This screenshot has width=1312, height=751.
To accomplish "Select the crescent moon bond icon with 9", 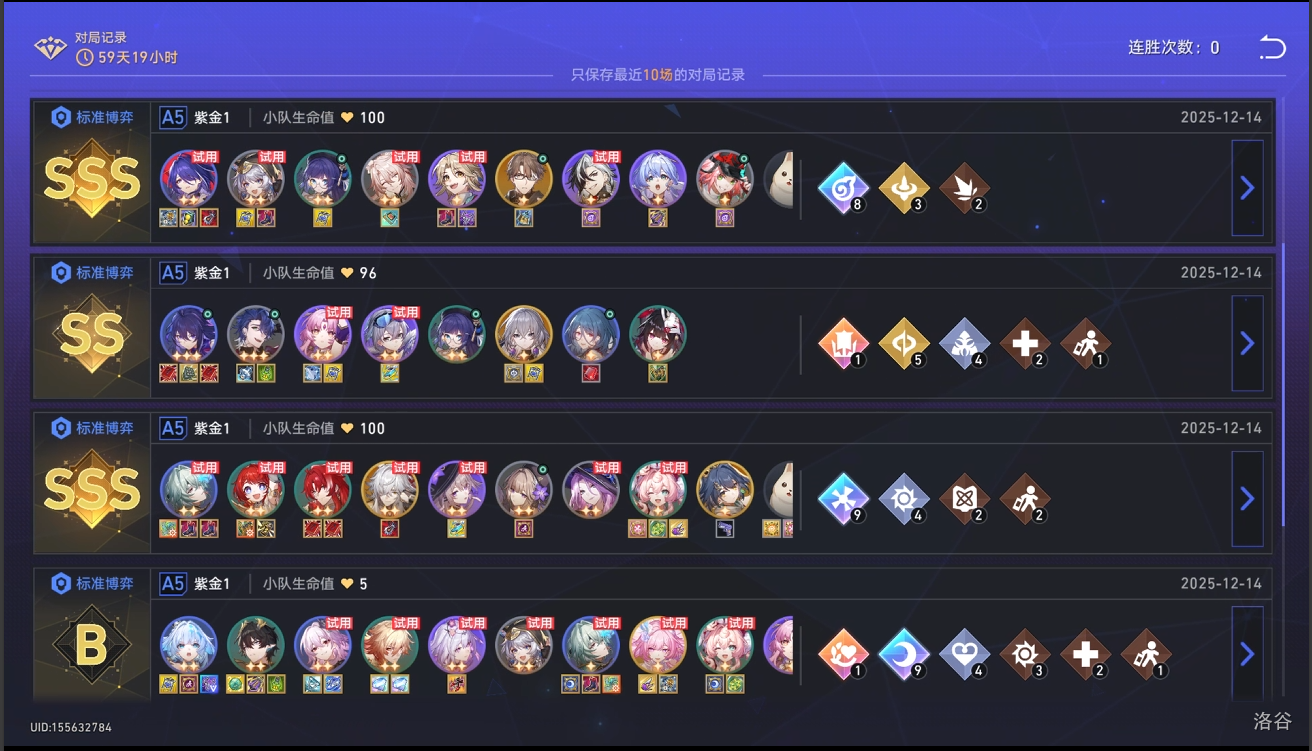I will coord(904,654).
